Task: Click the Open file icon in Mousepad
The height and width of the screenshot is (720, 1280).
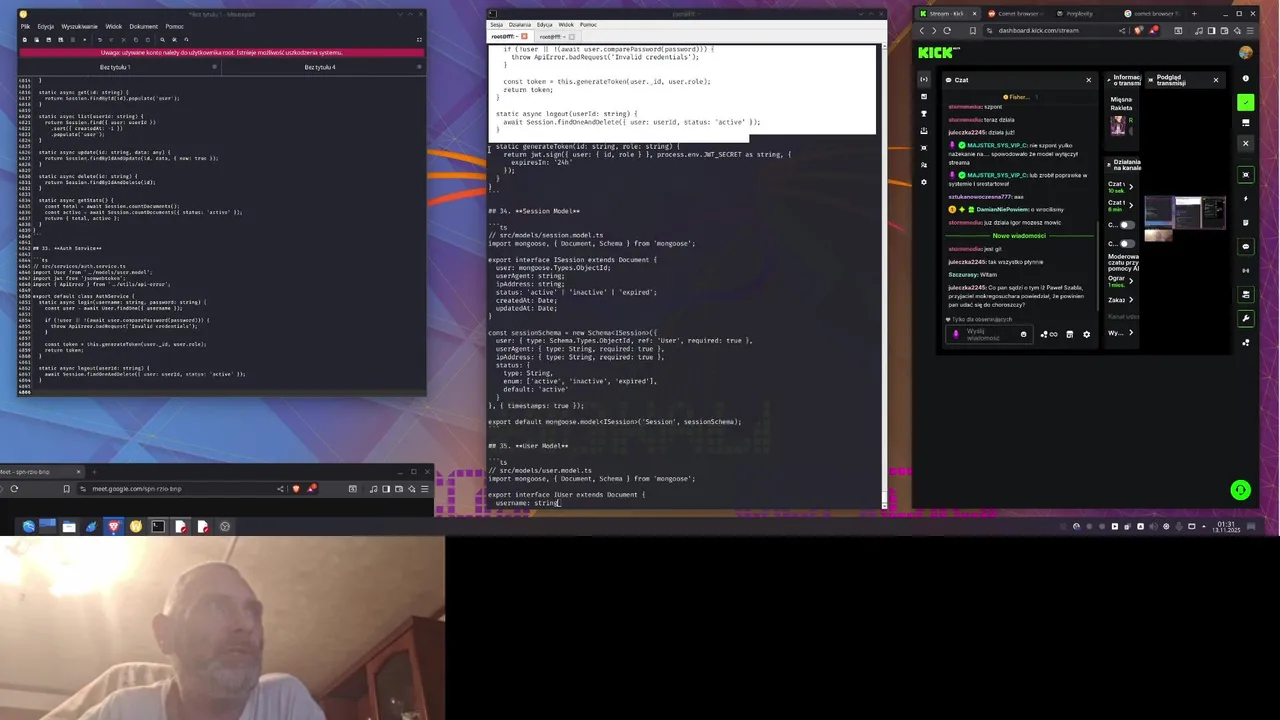Action: point(36,39)
